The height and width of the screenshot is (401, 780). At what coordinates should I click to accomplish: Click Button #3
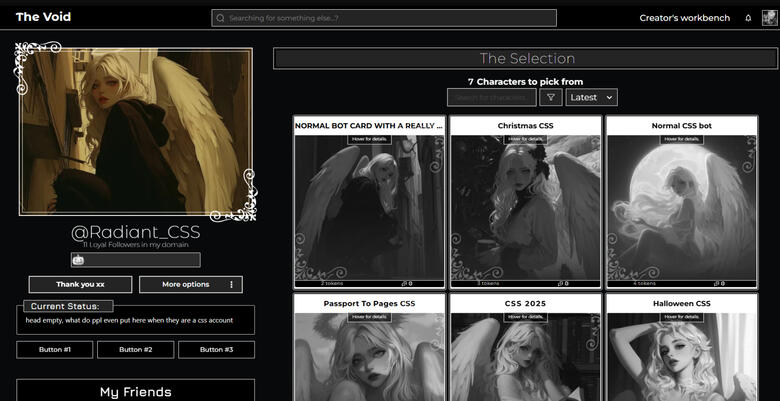pyautogui.click(x=216, y=350)
